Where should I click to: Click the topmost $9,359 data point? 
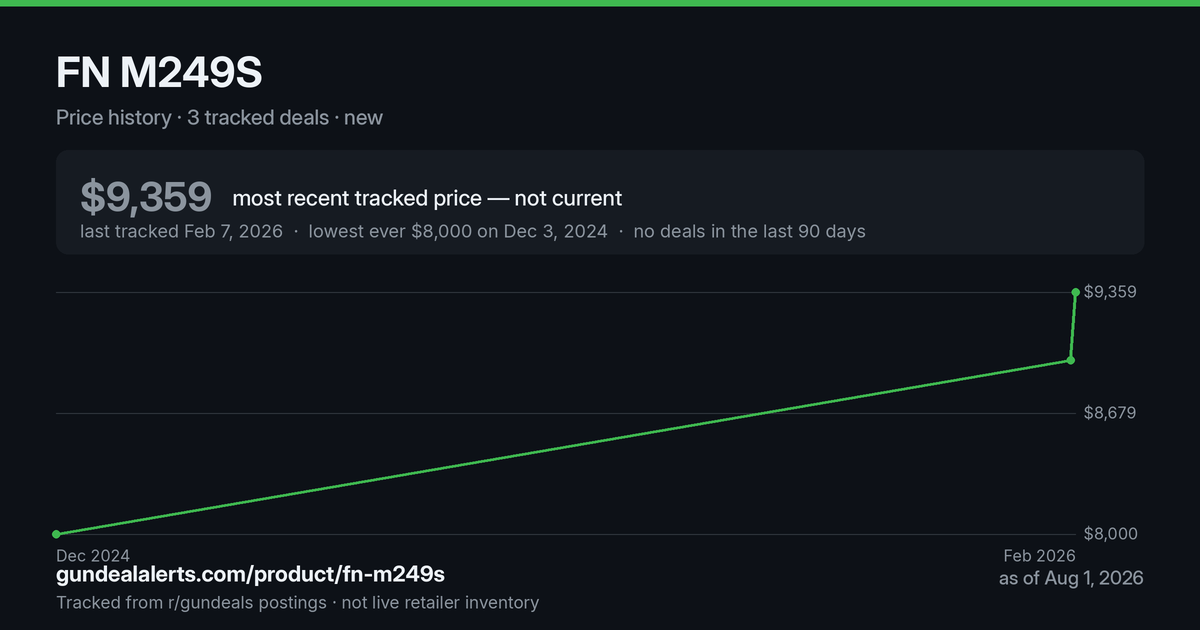1075,292
